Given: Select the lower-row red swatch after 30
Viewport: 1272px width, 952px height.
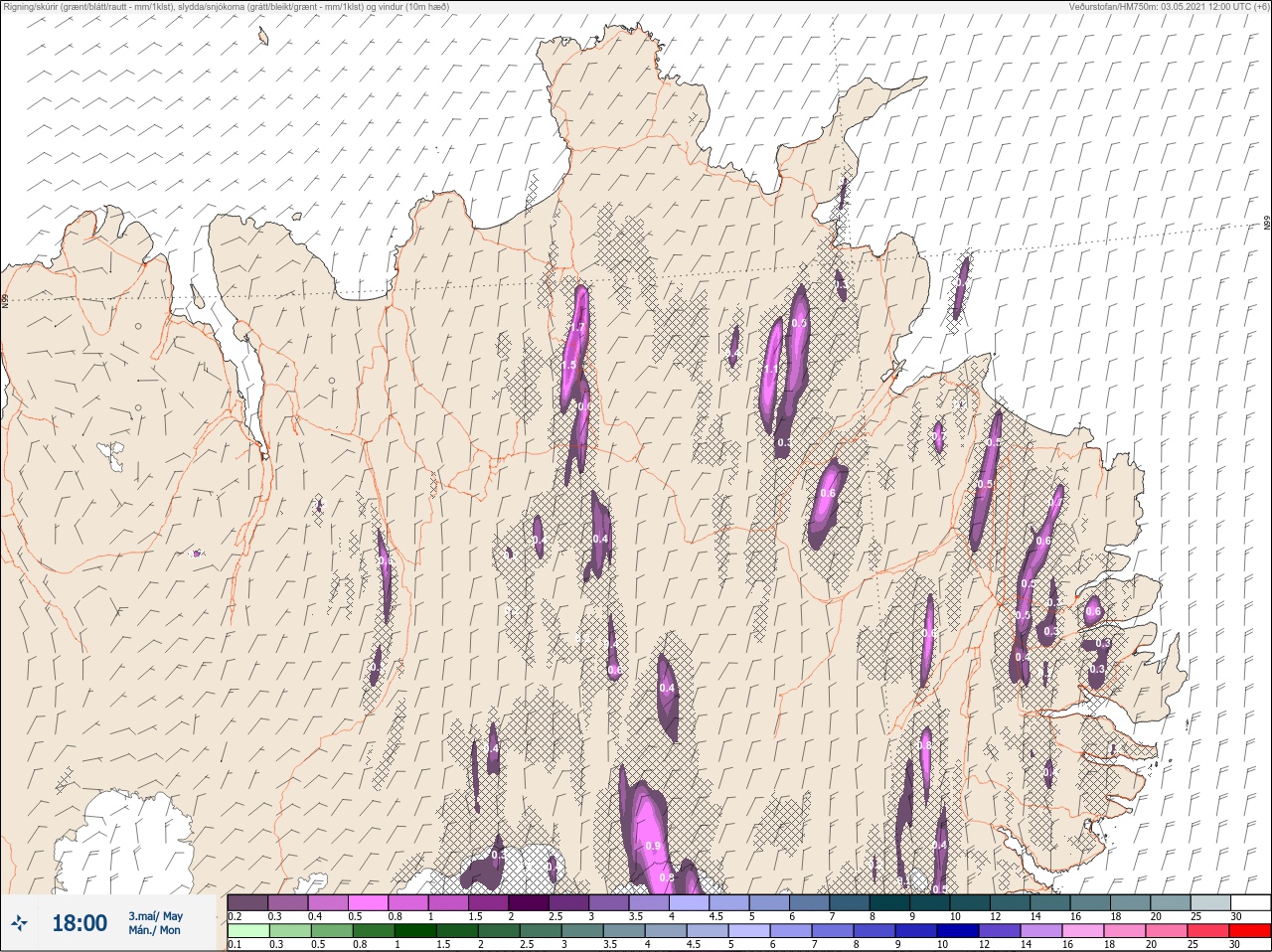Looking at the screenshot, I should point(1251,931).
